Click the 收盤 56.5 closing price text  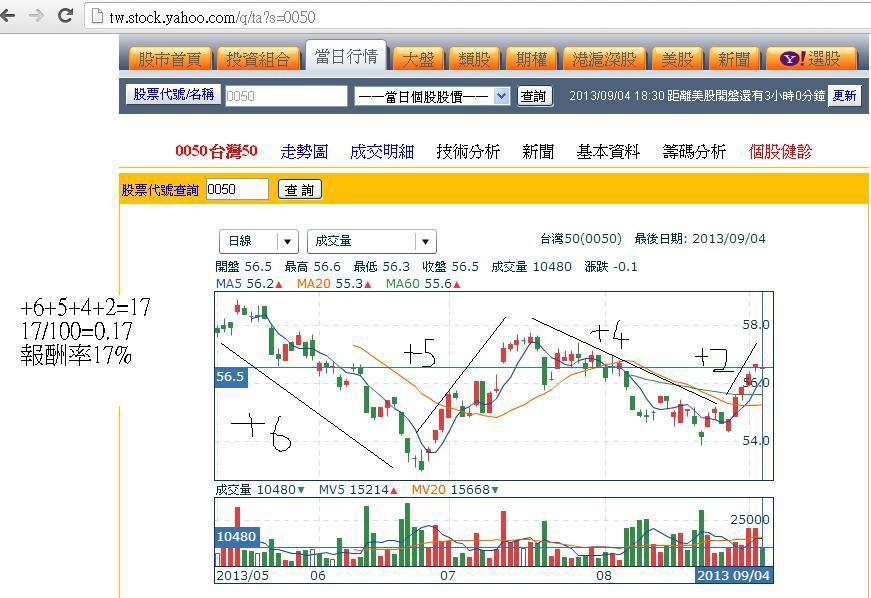pyautogui.click(x=450, y=267)
